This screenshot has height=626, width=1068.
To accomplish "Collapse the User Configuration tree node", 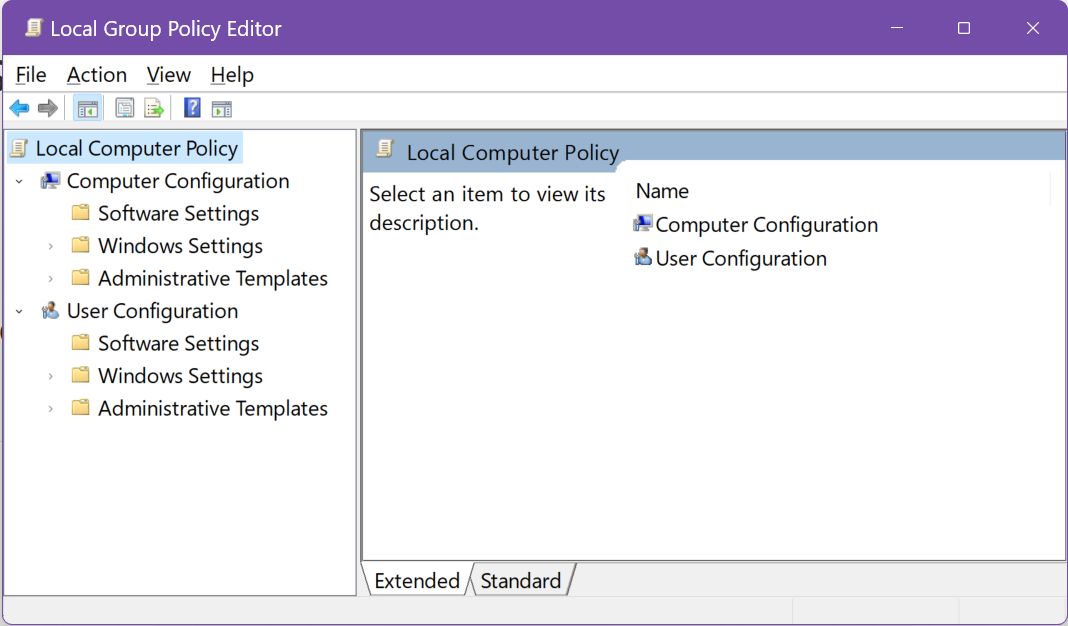I will (x=20, y=311).
